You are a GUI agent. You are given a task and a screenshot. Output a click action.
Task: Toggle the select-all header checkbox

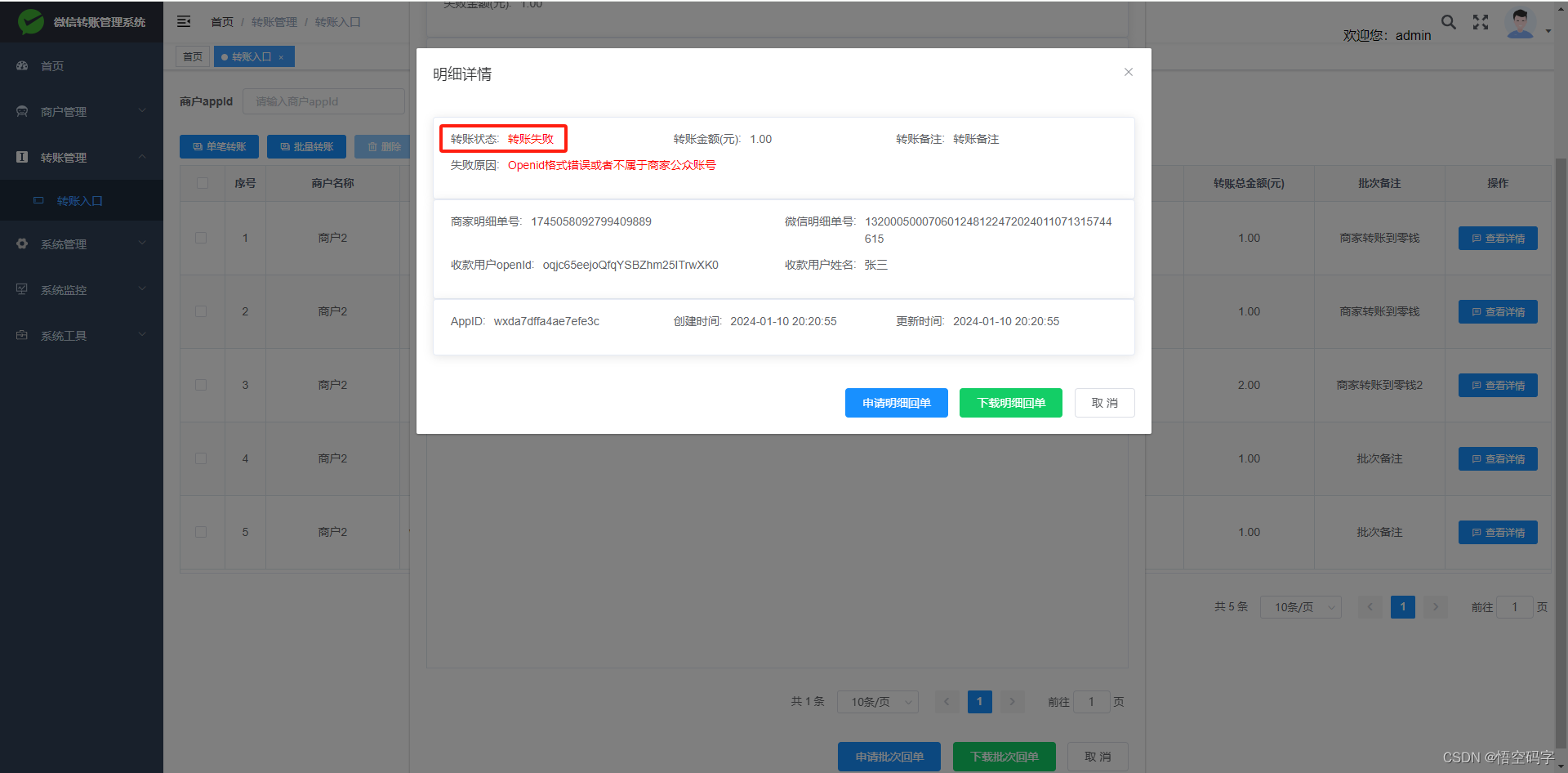pos(202,183)
